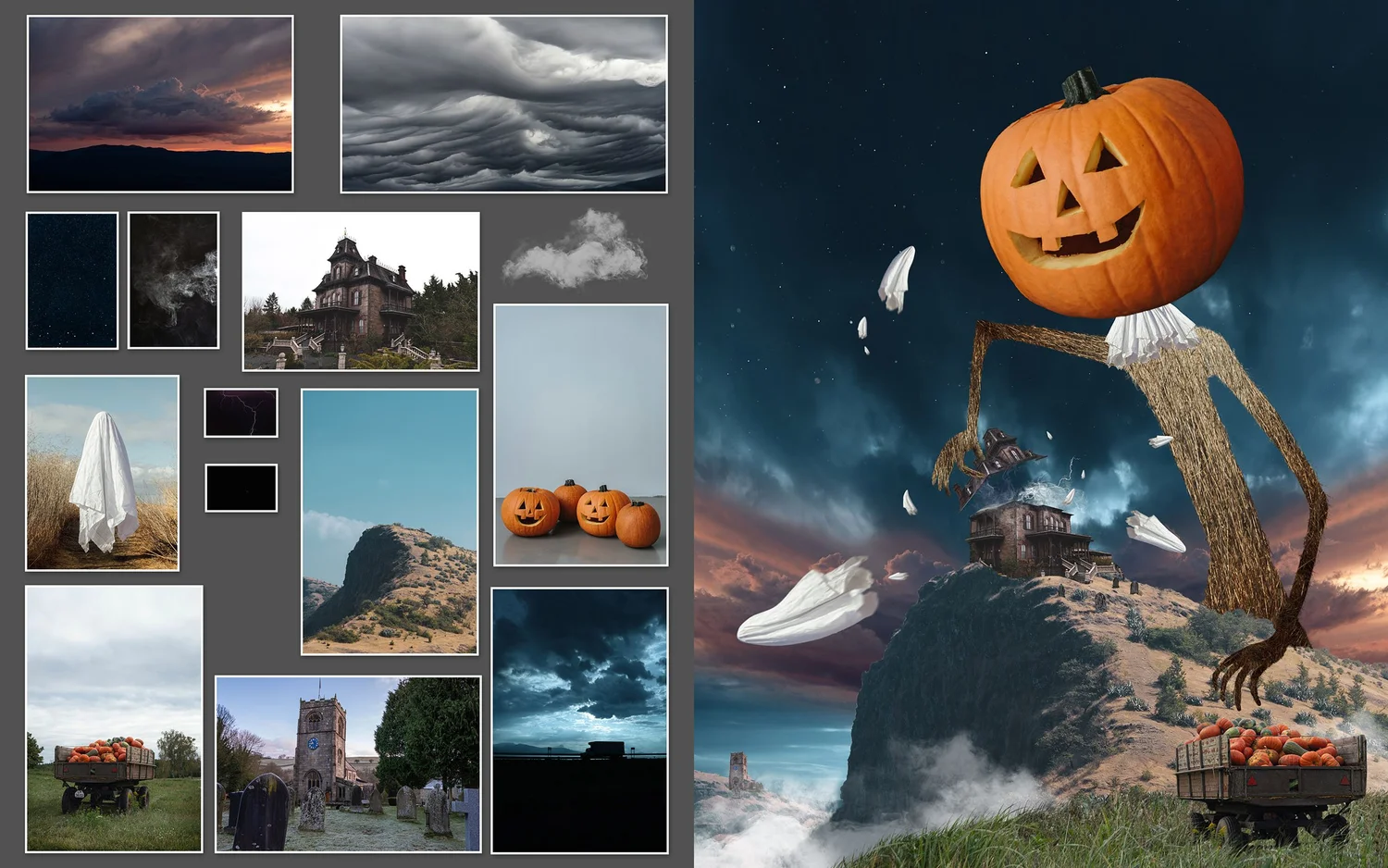Screen dimensions: 1388x868
Task: Click the plain black texture swatch
Action: (239, 486)
